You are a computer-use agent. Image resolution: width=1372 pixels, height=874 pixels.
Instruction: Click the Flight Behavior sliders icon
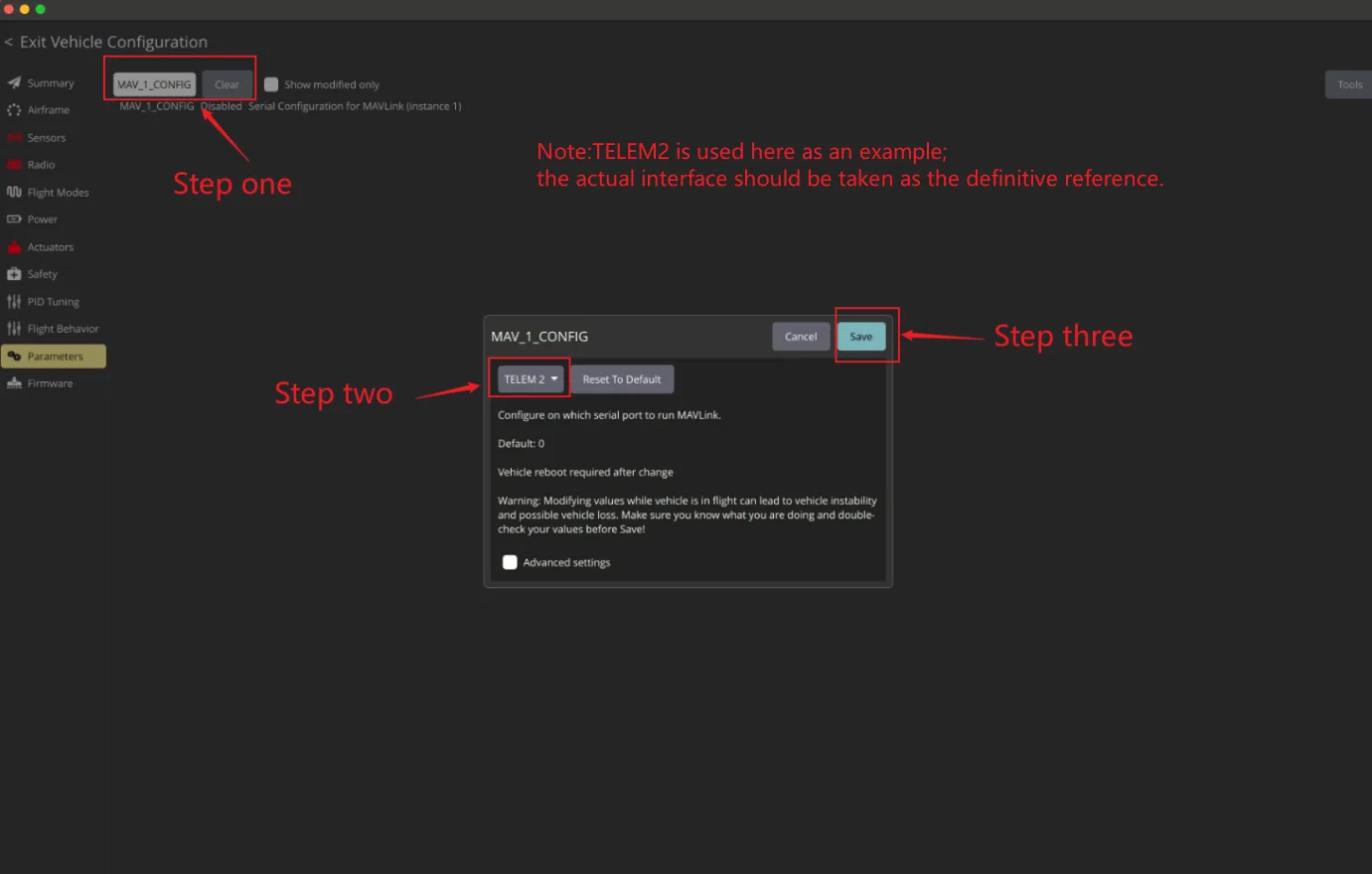pos(14,329)
